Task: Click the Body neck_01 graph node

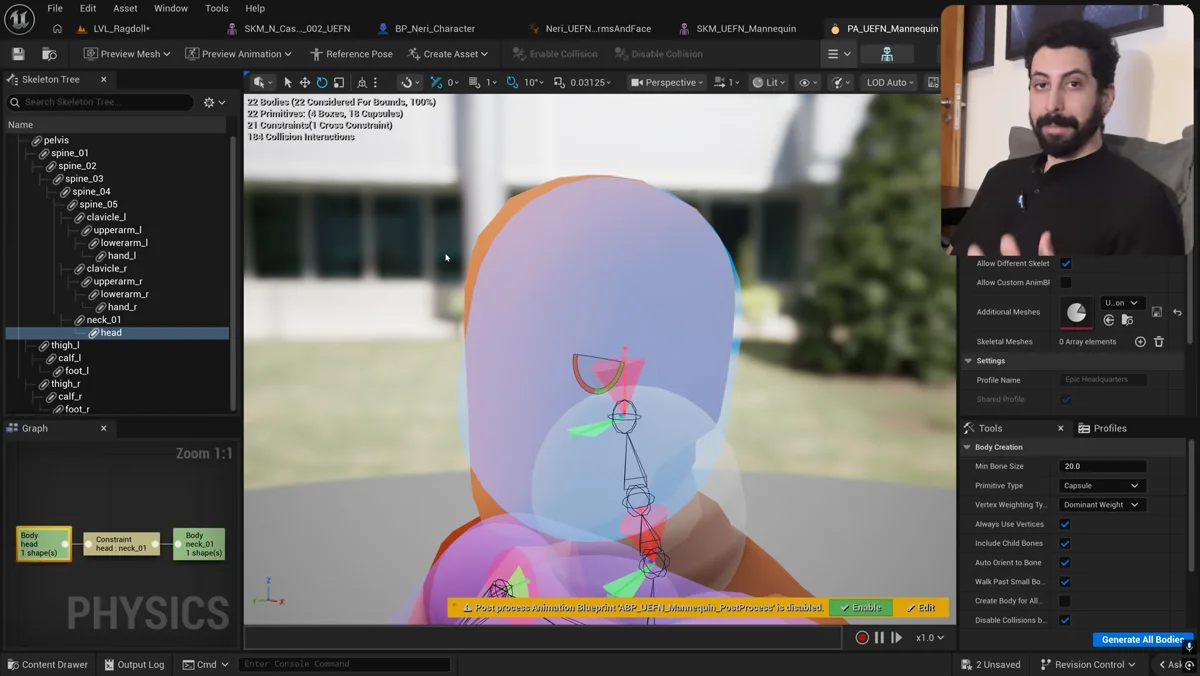Action: tap(199, 544)
